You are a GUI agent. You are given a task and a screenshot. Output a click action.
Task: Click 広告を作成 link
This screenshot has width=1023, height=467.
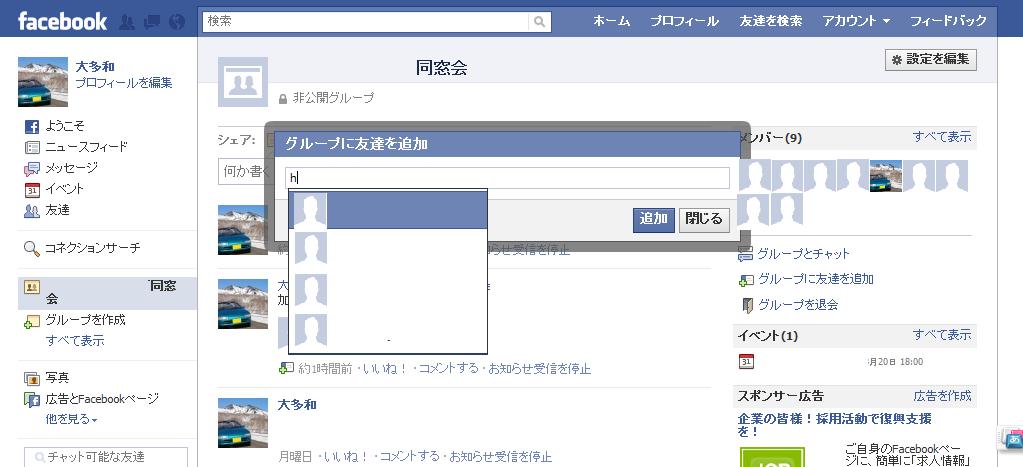pos(942,396)
